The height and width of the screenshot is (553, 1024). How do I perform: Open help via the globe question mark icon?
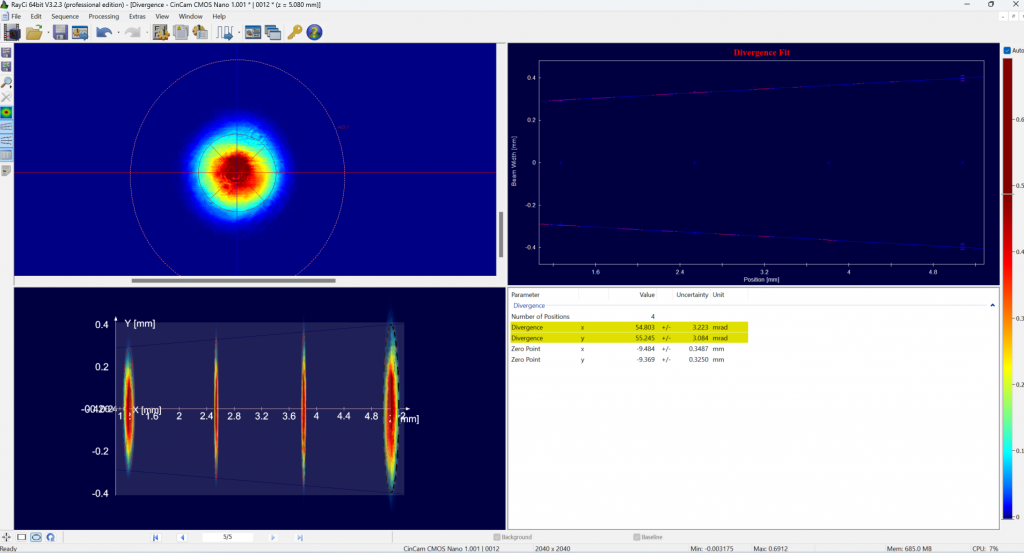click(x=314, y=32)
